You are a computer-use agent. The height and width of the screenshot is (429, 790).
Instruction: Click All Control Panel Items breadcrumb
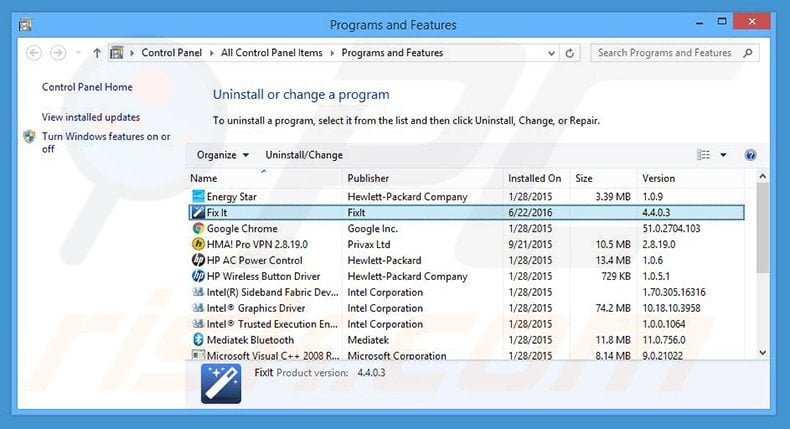click(272, 52)
